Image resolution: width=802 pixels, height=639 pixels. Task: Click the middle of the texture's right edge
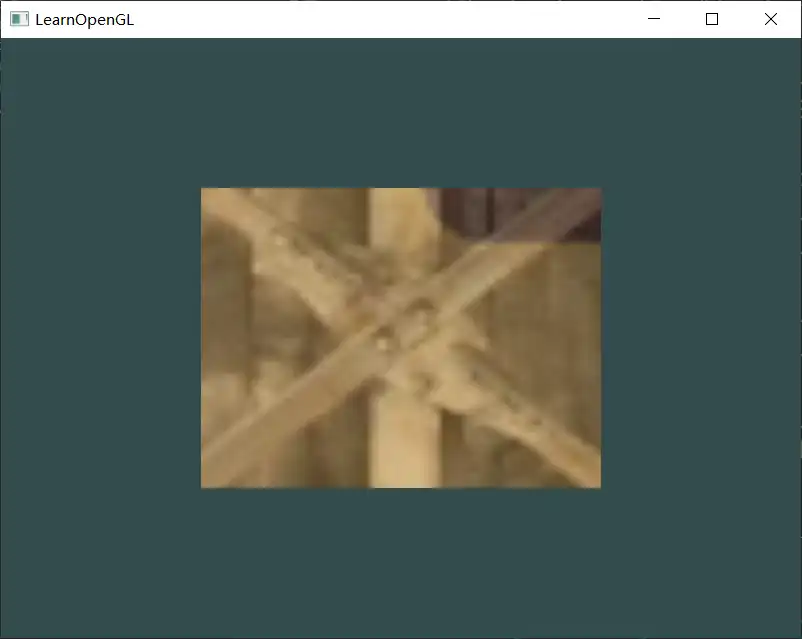click(596, 338)
